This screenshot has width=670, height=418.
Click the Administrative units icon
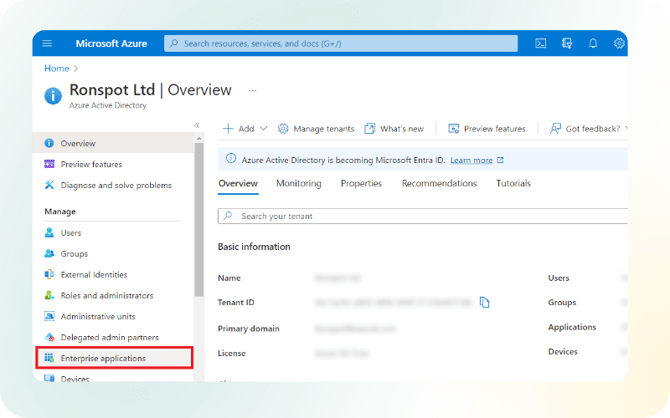[x=49, y=316]
